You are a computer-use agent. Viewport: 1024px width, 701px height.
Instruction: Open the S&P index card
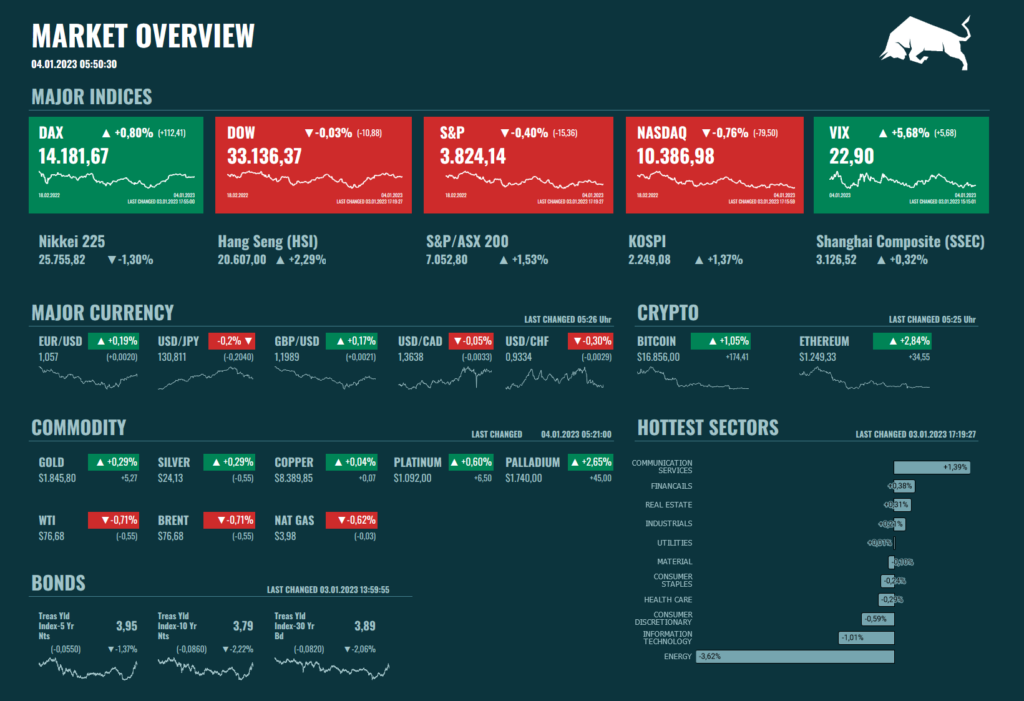pyautogui.click(x=519, y=165)
